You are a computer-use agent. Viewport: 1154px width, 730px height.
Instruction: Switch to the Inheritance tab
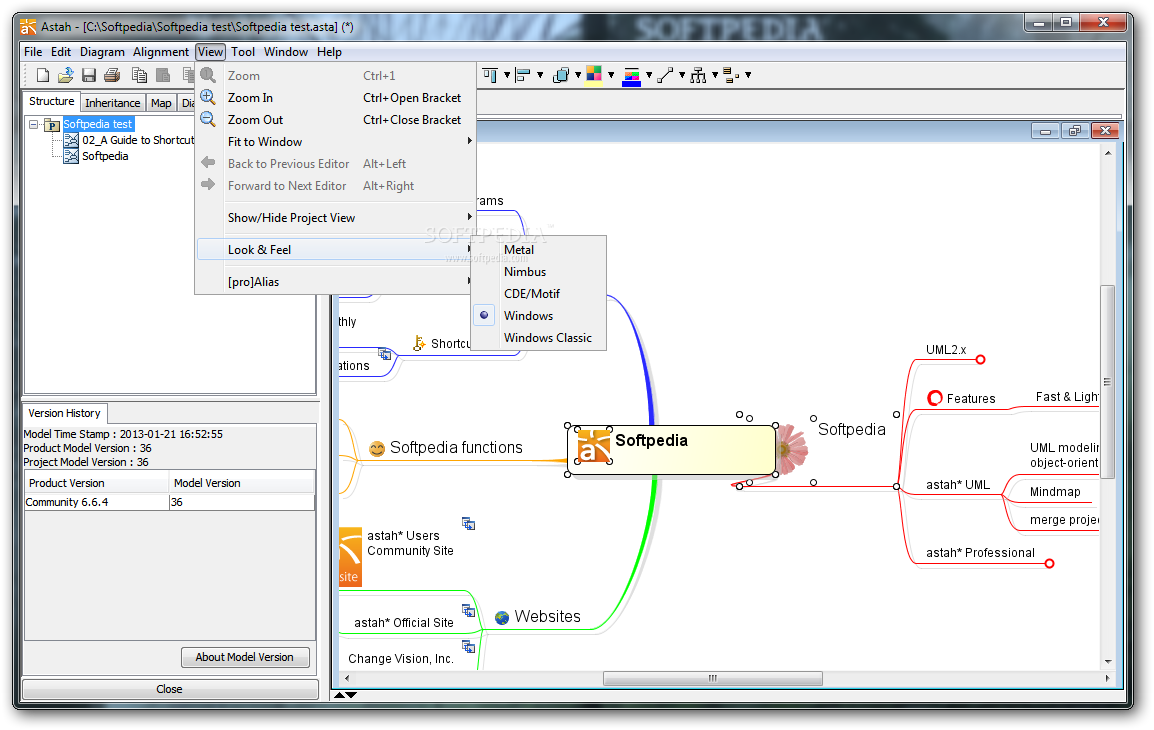pyautogui.click(x=113, y=103)
